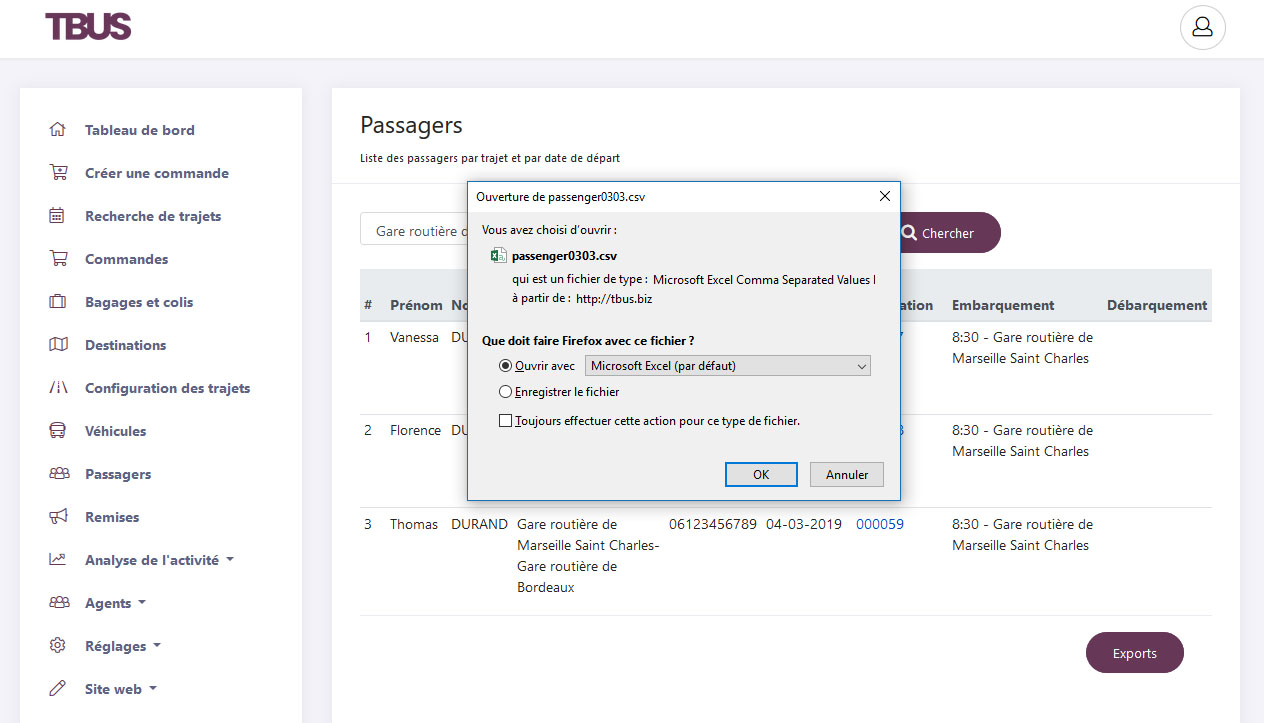Select the Ouvrir avec radio button
This screenshot has height=723, width=1264.
click(506, 366)
